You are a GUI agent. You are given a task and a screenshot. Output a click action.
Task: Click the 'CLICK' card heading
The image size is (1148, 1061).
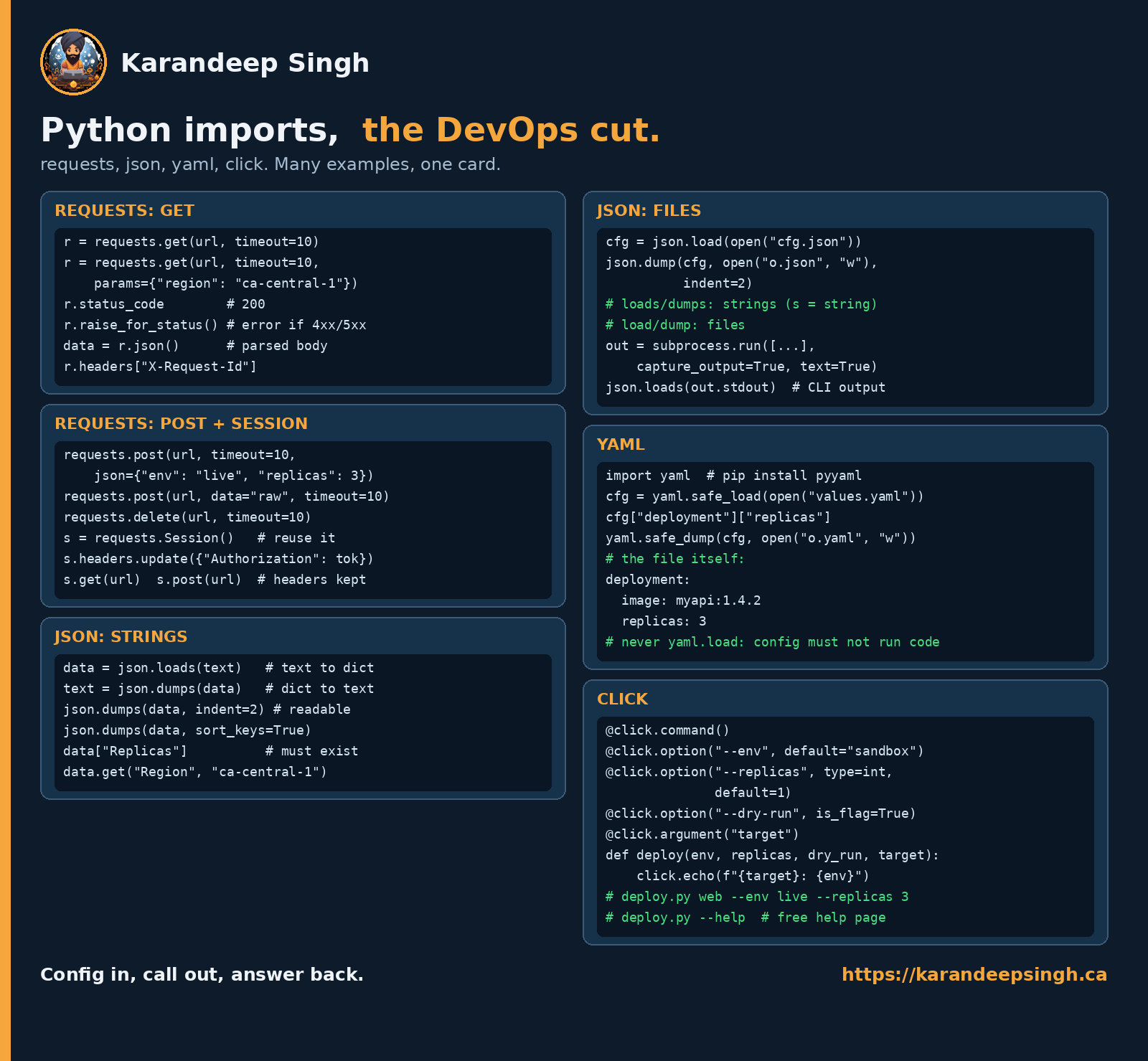click(622, 699)
